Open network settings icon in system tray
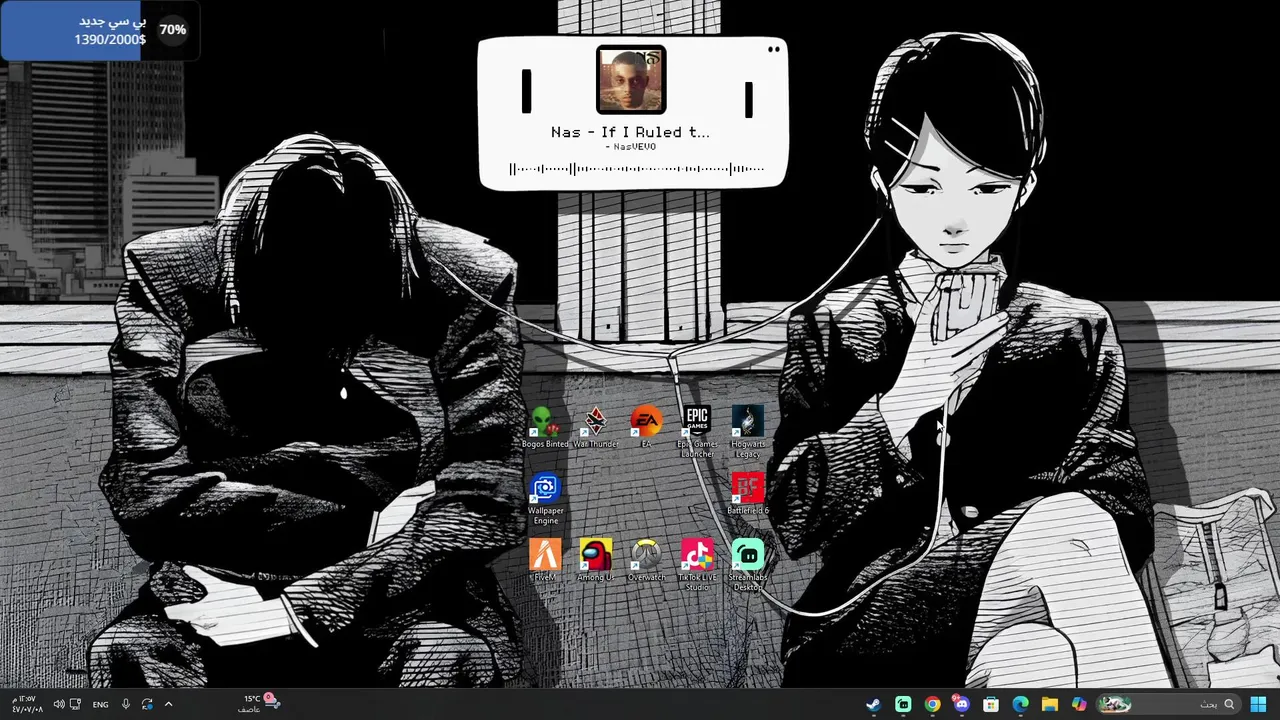Image resolution: width=1280 pixels, height=720 pixels. tap(75, 704)
